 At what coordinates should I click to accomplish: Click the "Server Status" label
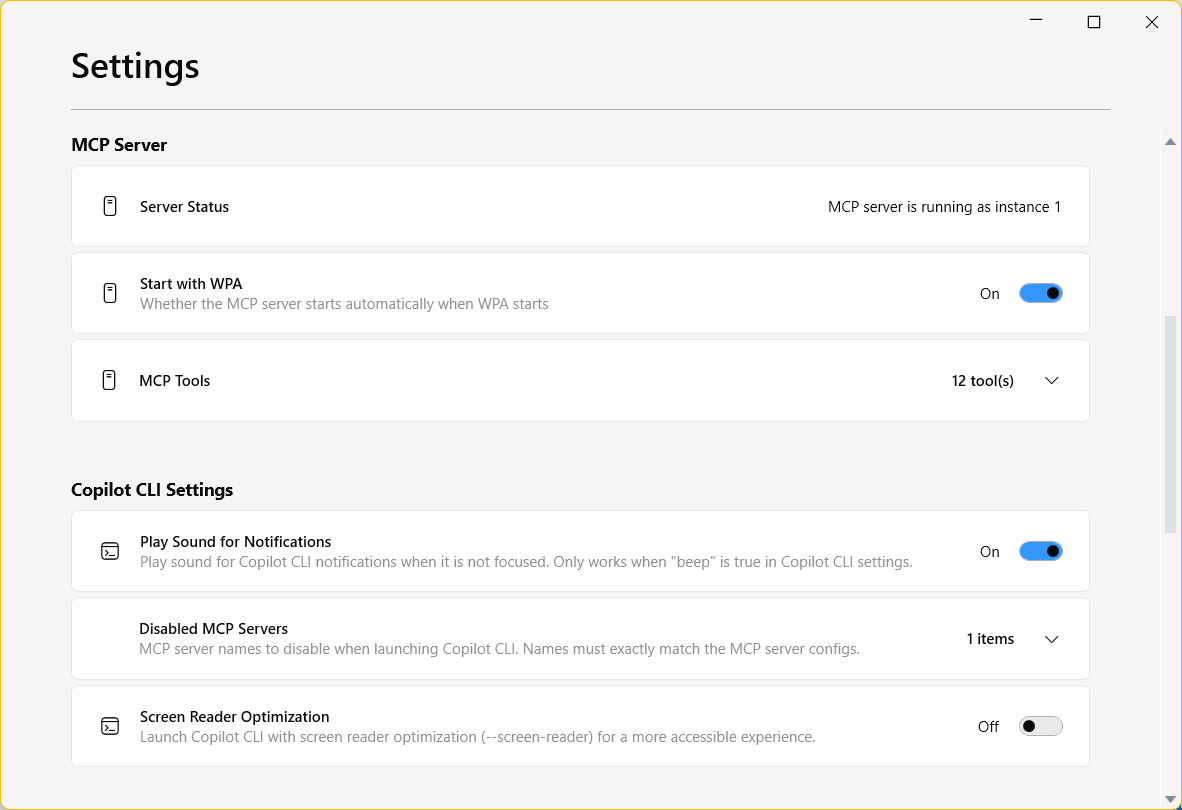coord(184,206)
